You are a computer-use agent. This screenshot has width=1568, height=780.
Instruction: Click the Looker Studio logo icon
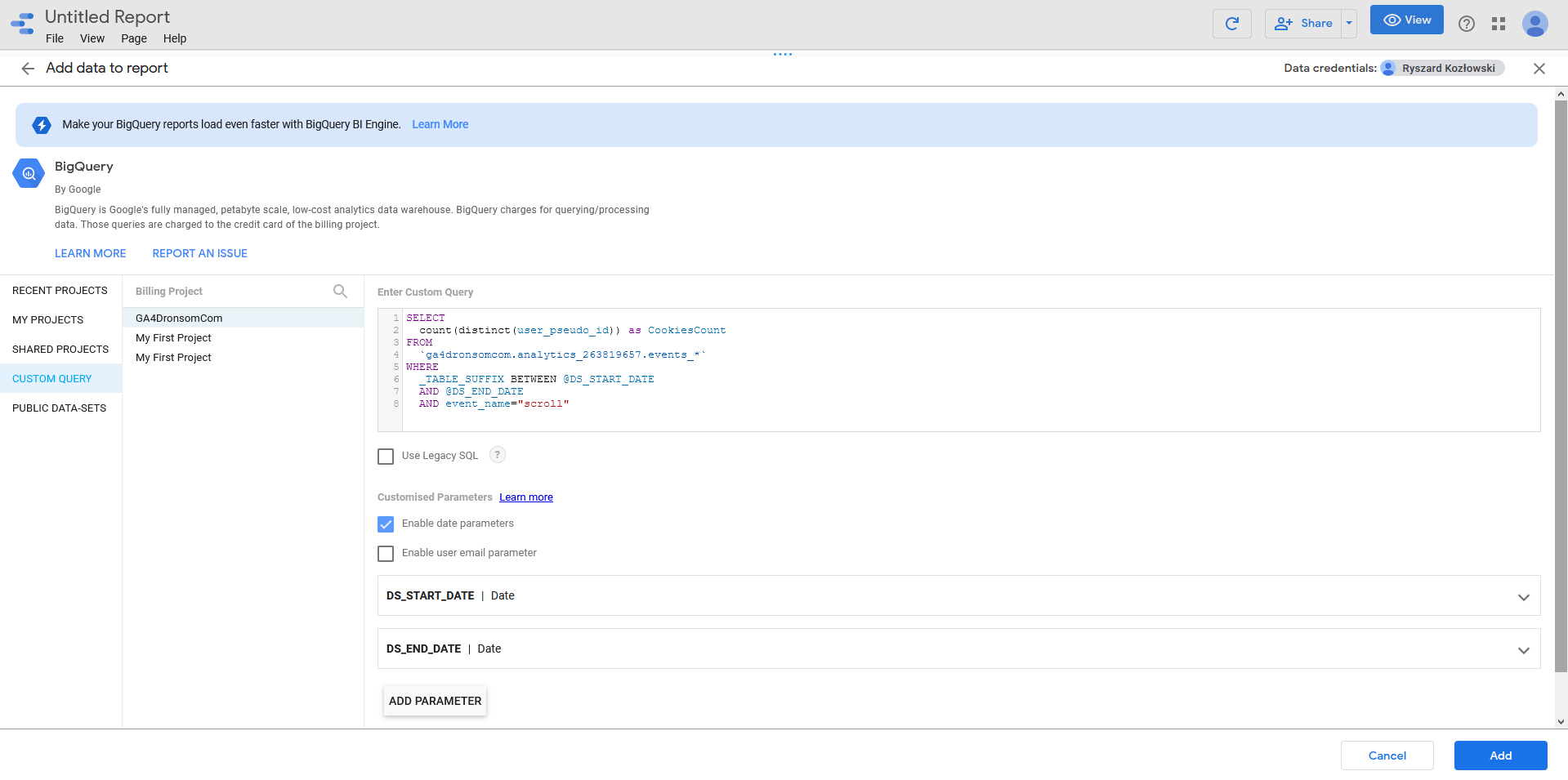point(22,24)
